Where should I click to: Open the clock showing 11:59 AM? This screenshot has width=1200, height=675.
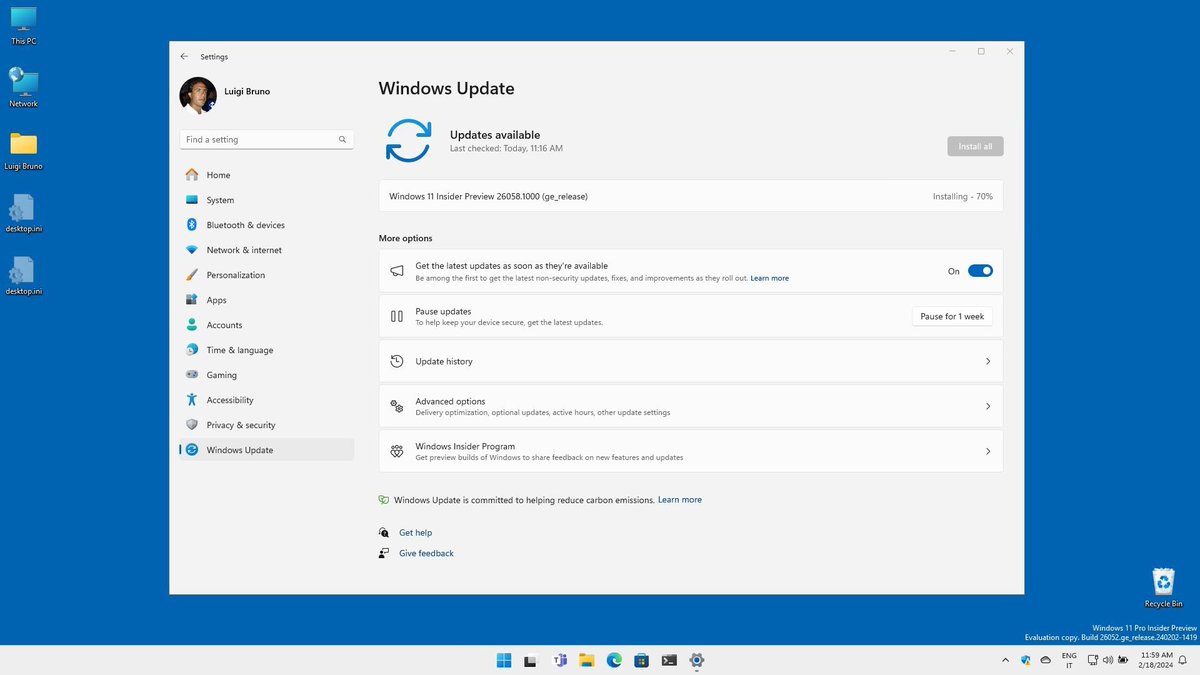pos(1155,660)
